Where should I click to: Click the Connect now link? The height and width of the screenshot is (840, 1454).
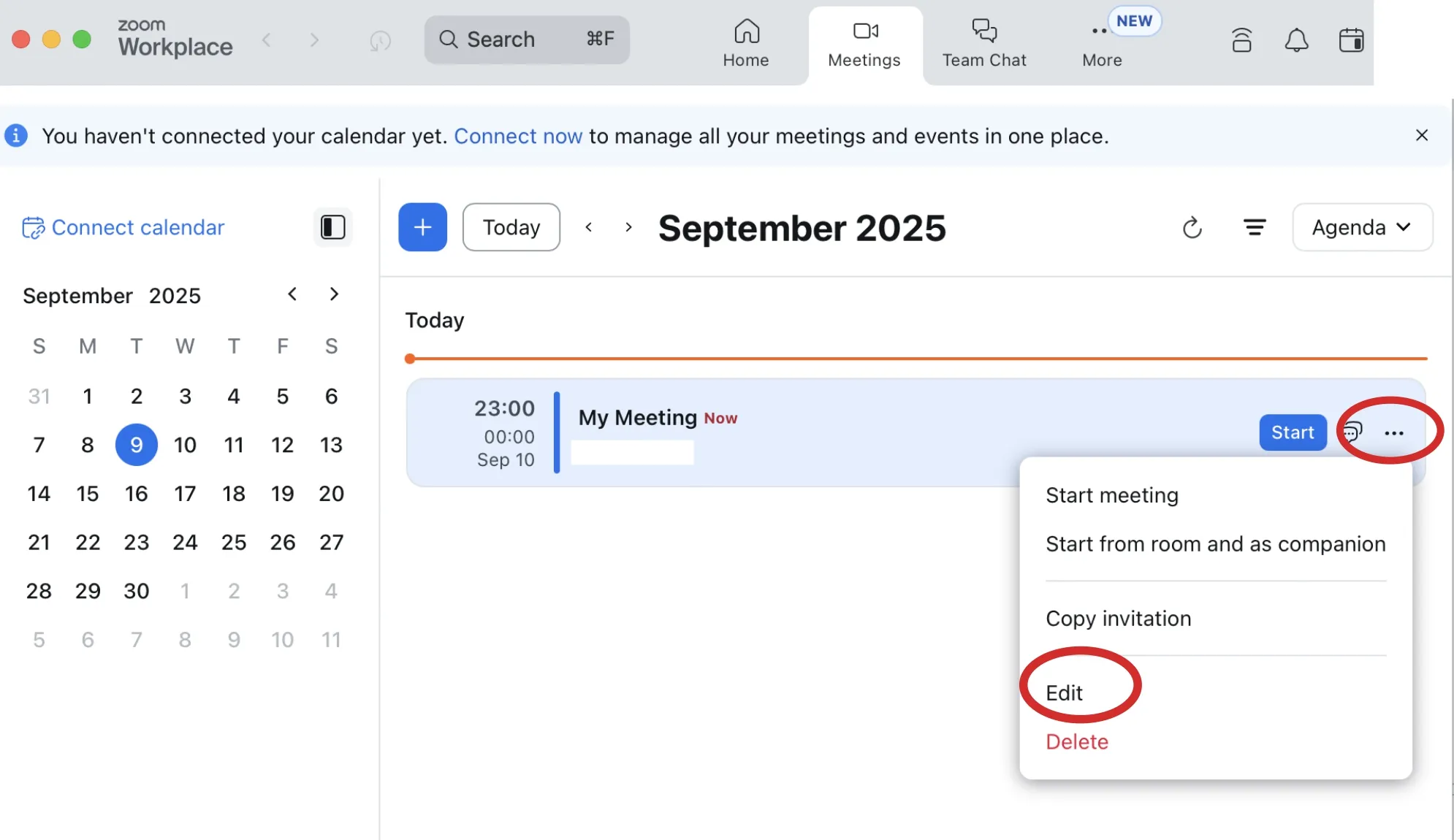518,136
